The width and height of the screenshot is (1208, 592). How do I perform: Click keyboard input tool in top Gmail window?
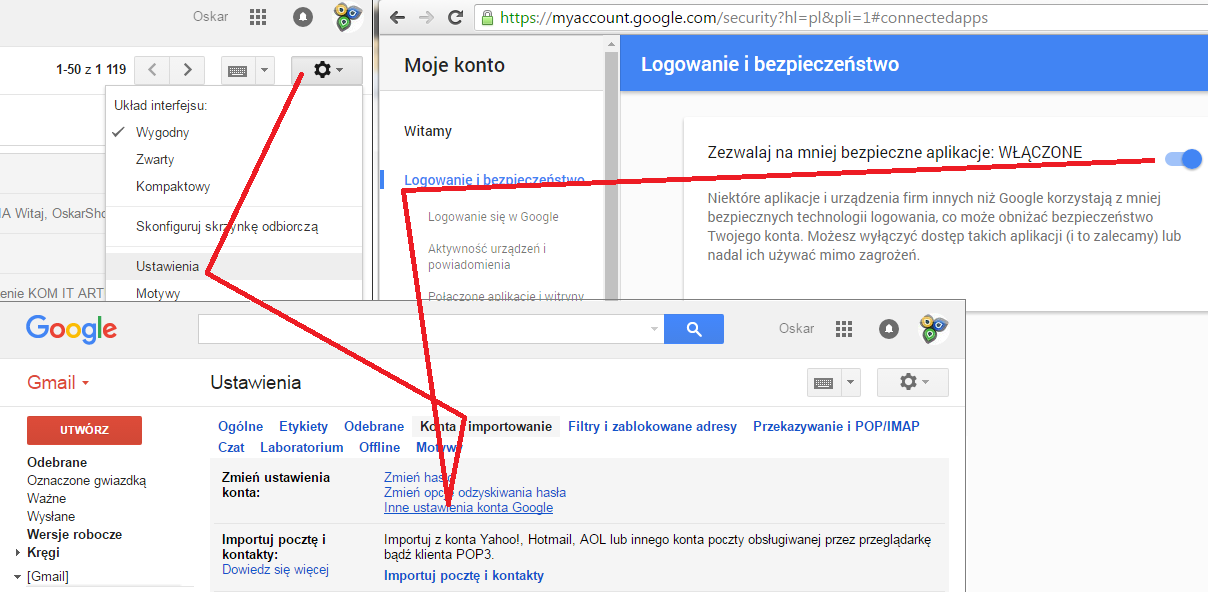point(238,70)
